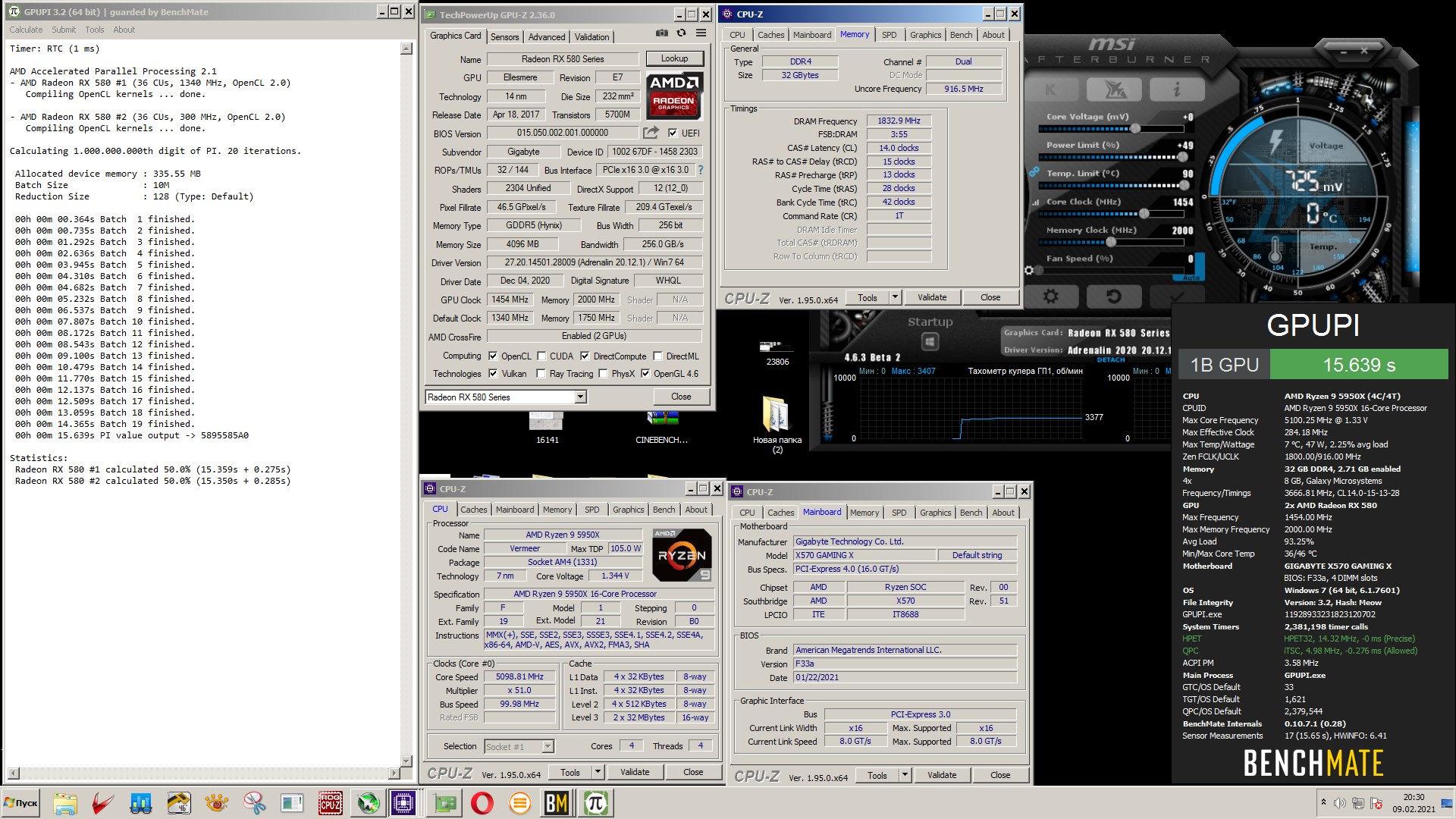Toggle the CUDA checkbox
Viewport: 1456px width, 819px height.
541,356
